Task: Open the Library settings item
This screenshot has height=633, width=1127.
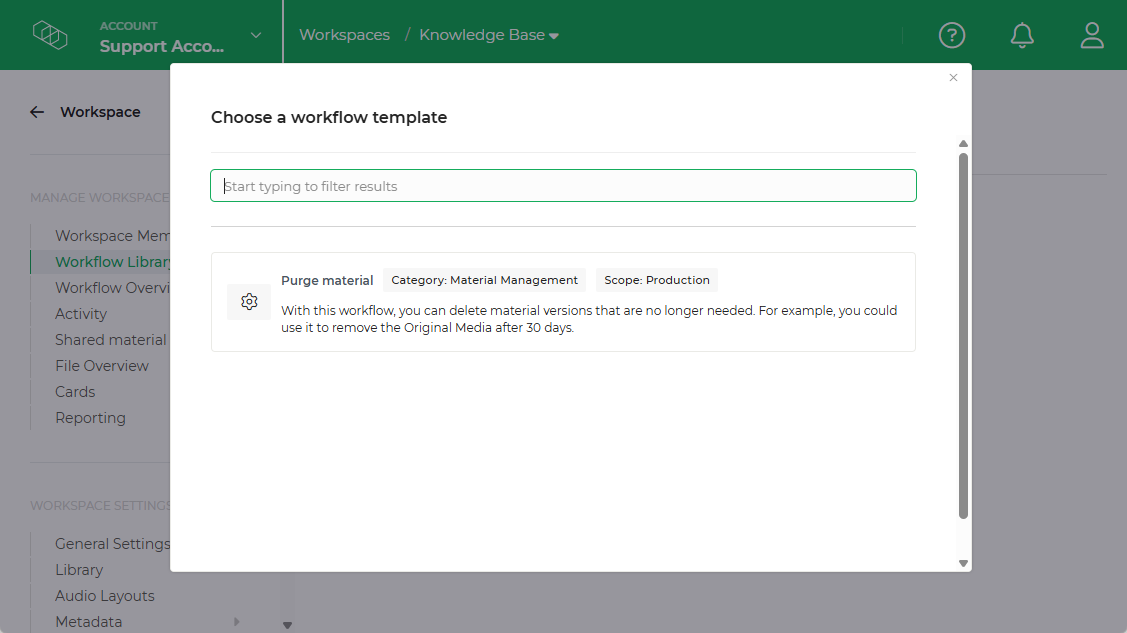Action: click(79, 570)
